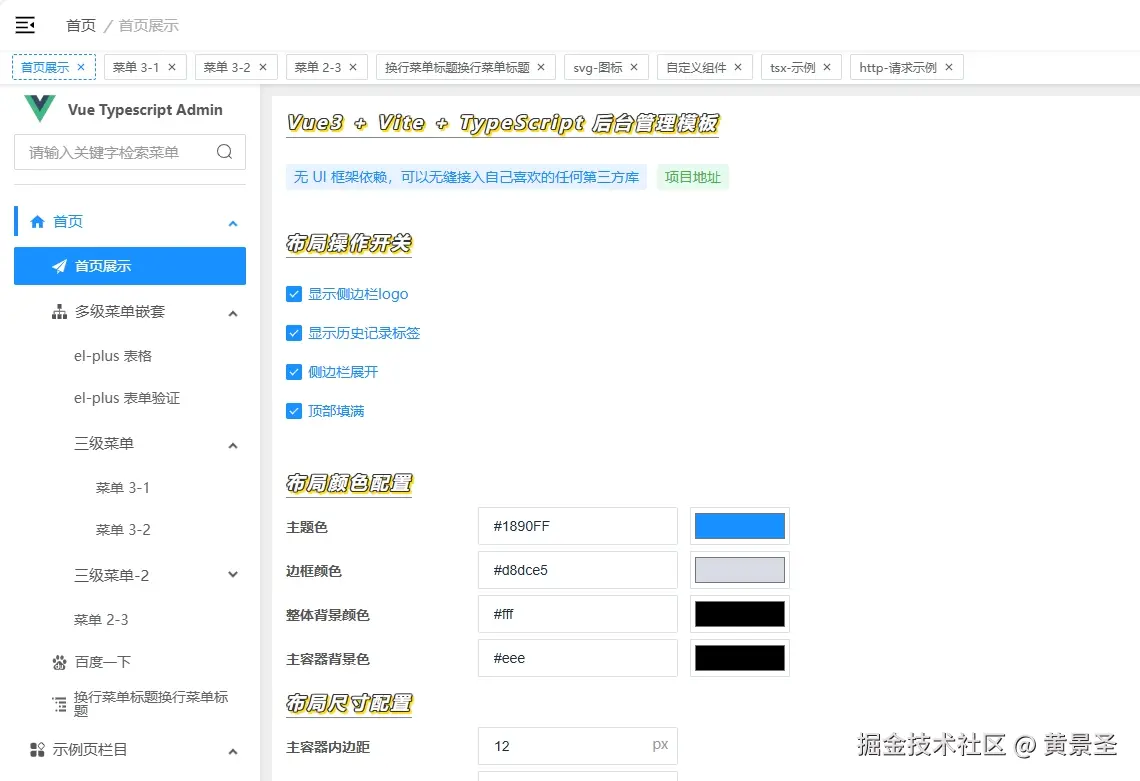Open the 主题色 color picker swatch
This screenshot has height=781, width=1140.
pyautogui.click(x=739, y=526)
